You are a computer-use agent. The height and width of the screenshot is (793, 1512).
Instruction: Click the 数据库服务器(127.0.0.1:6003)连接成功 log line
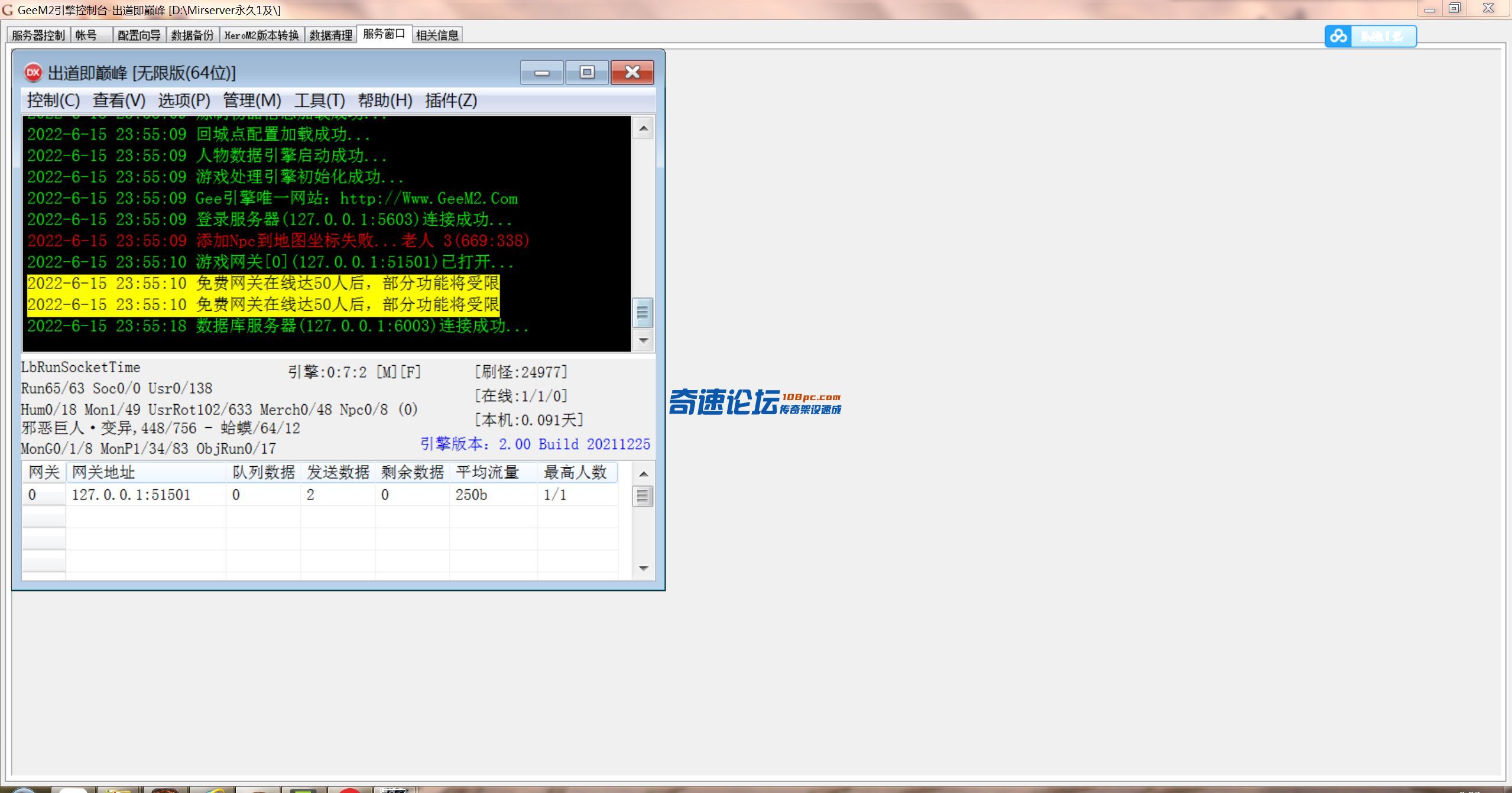pos(278,326)
